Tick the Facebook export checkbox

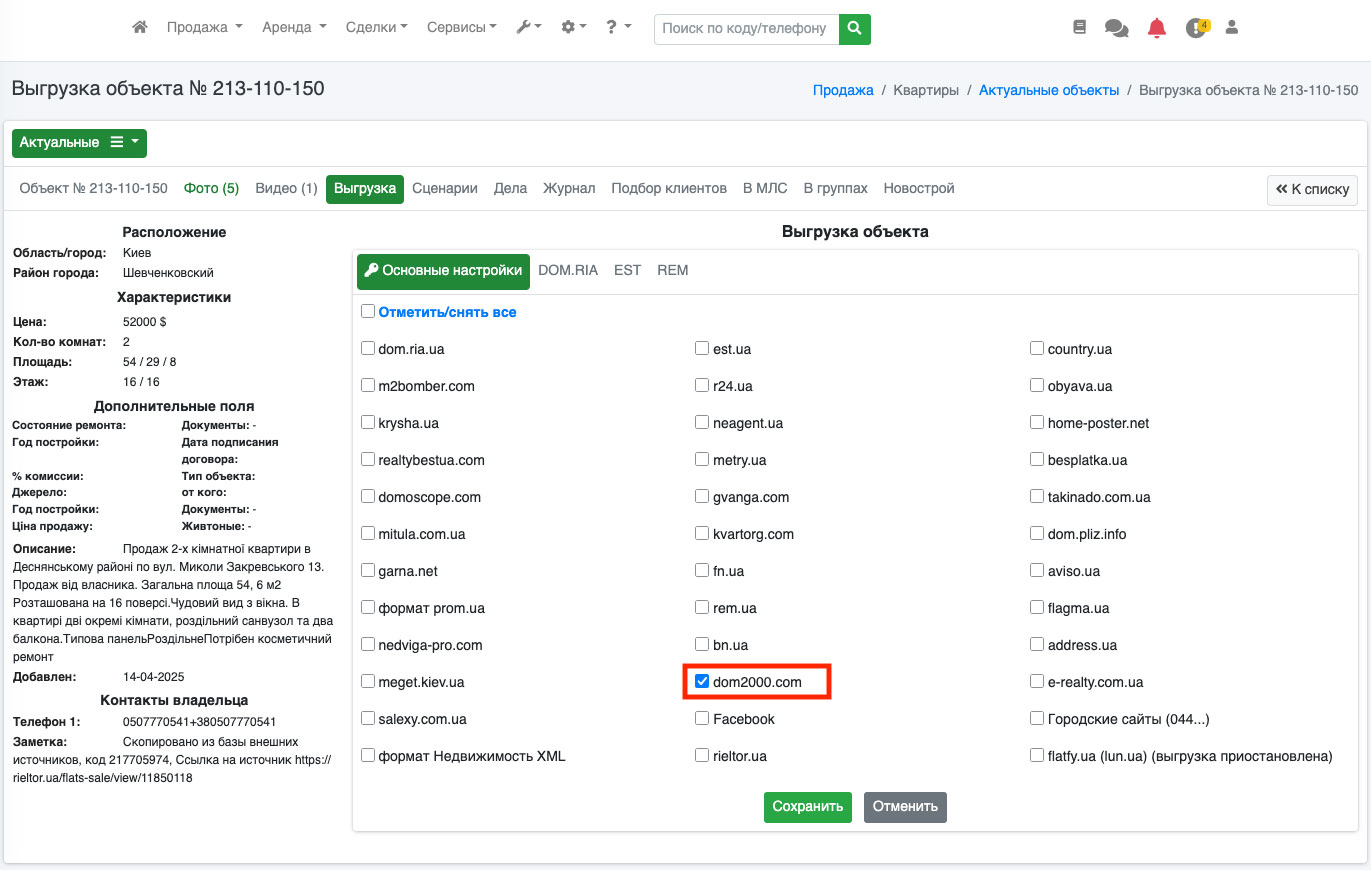[x=702, y=719]
